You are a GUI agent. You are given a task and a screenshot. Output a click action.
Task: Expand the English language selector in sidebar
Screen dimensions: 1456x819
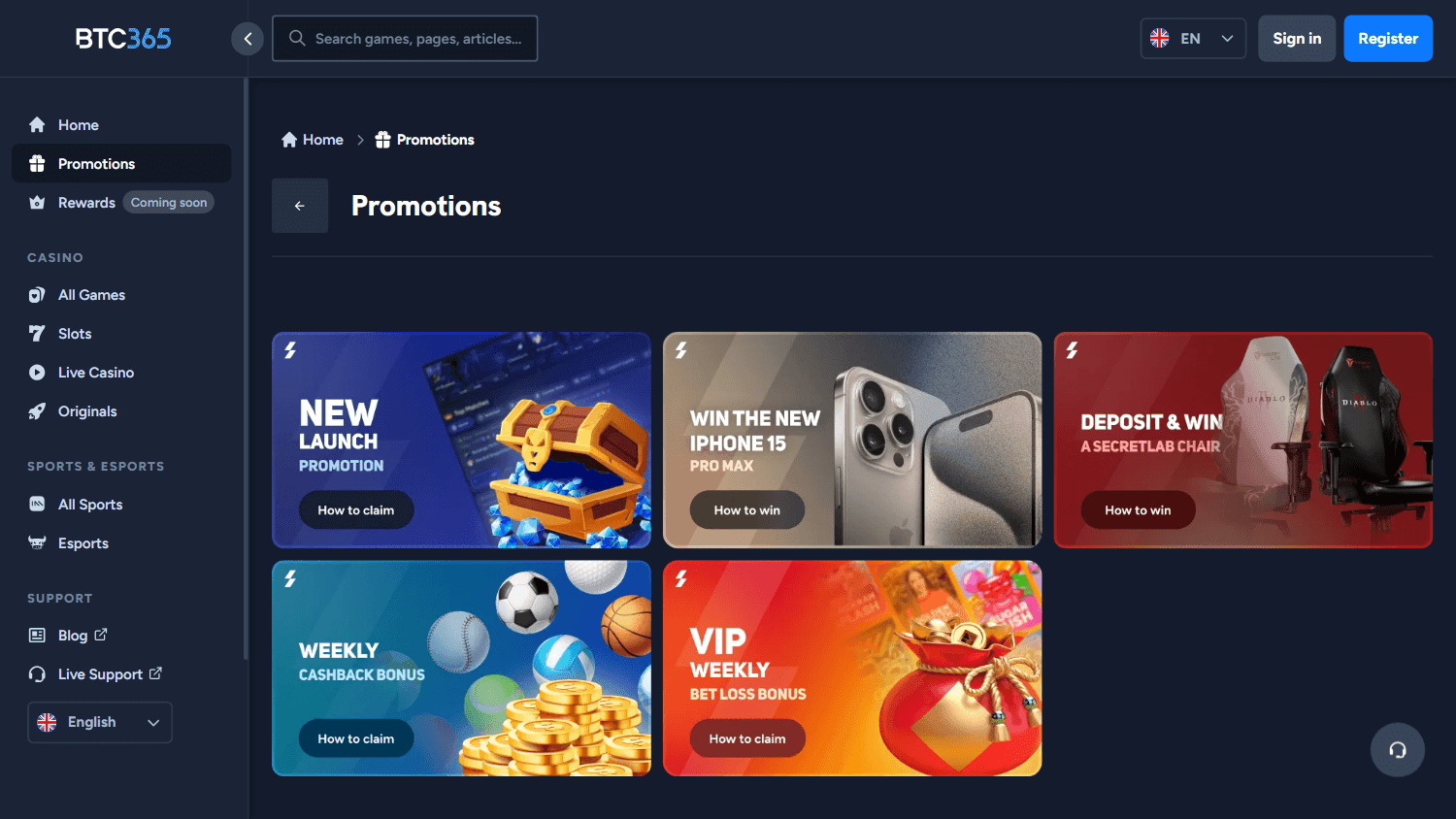pyautogui.click(x=100, y=722)
